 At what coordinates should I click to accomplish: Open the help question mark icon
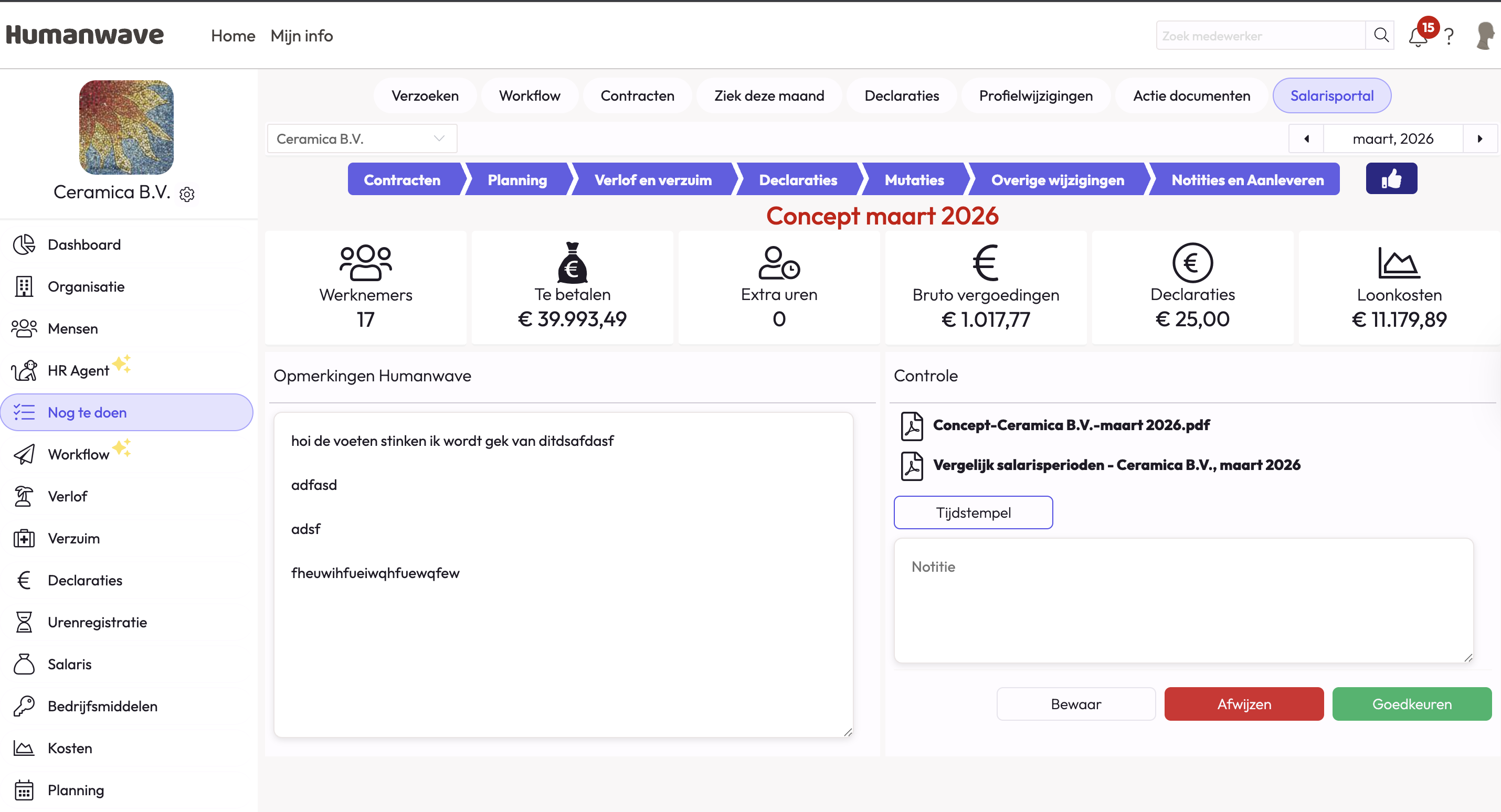(1449, 37)
